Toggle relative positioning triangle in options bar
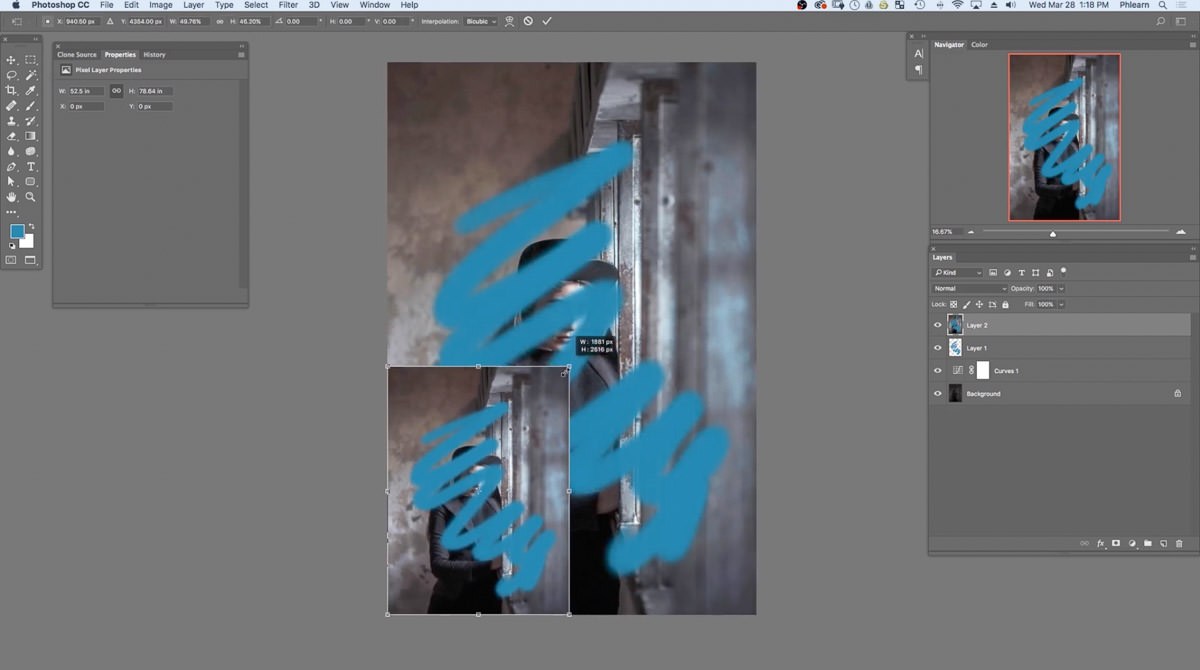1200x670 pixels. (x=111, y=21)
